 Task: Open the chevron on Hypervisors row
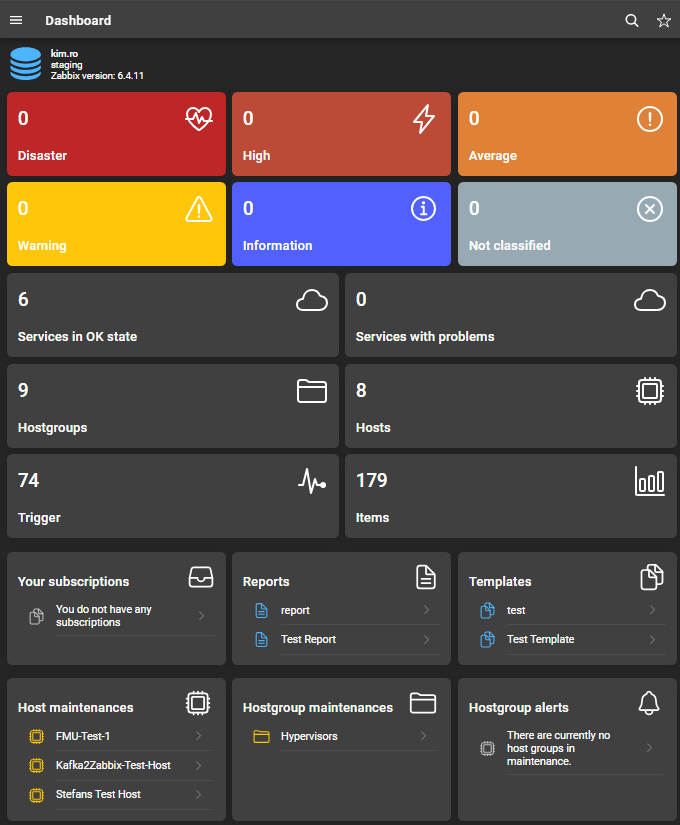(423, 736)
